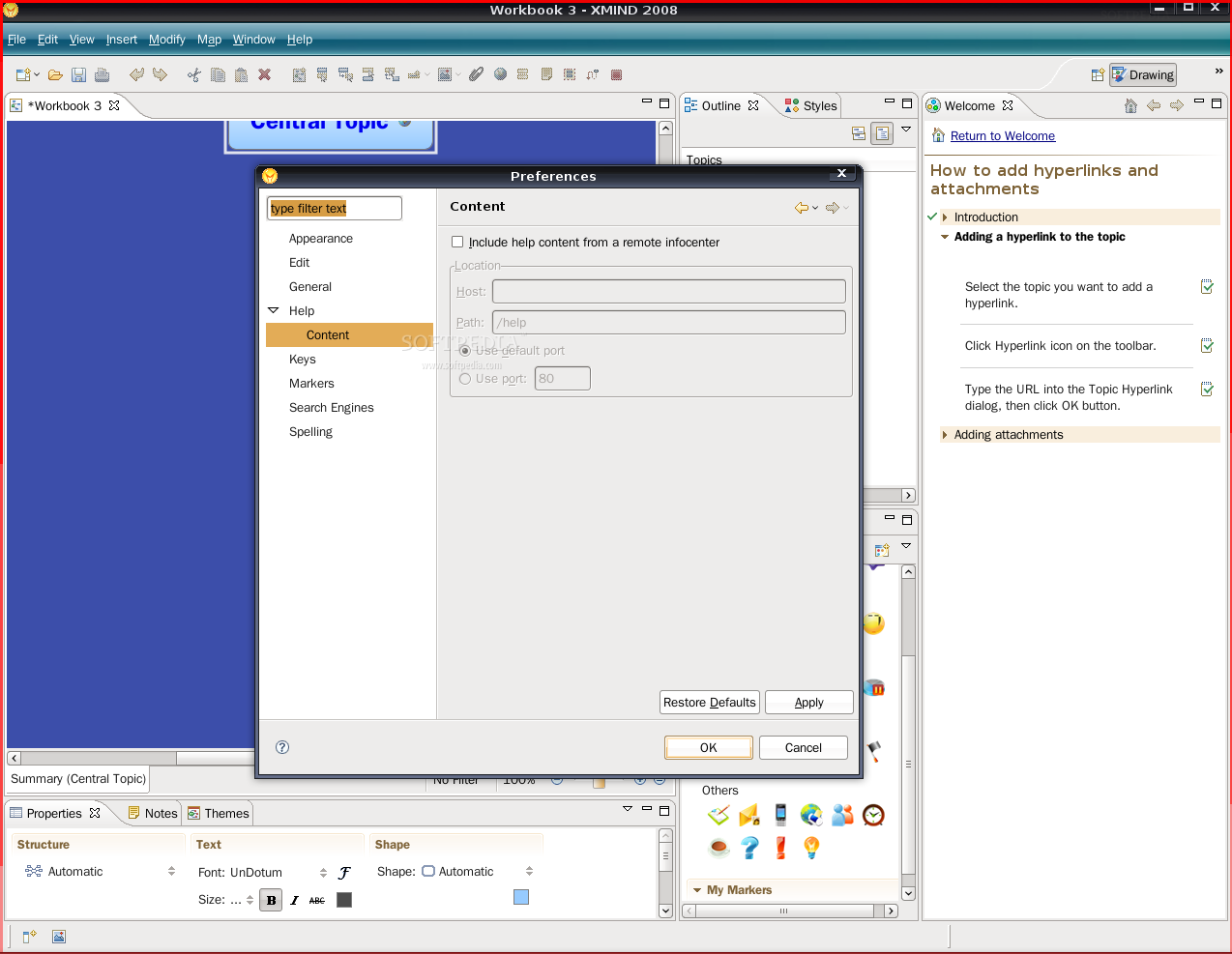Image resolution: width=1232 pixels, height=954 pixels.
Task: Click the paperclip Attachment icon
Action: click(x=476, y=74)
